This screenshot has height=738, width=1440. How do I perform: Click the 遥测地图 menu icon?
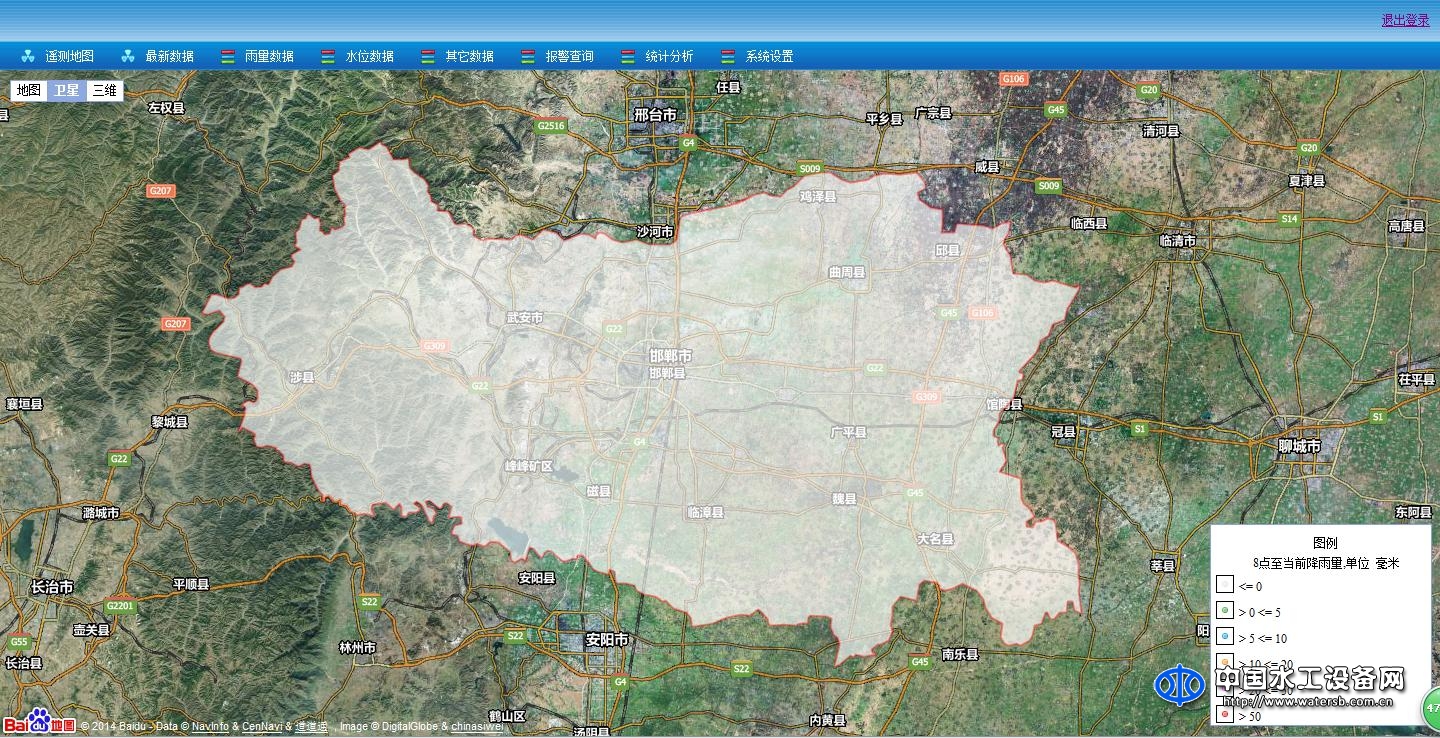coord(28,57)
